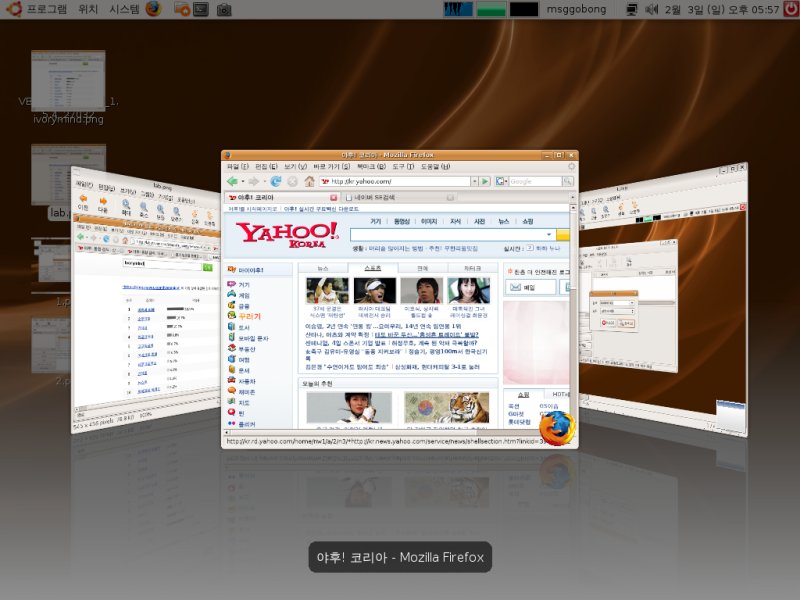This screenshot has width=800, height=600.
Task: Click the Google search field in Firefox
Action: (535, 181)
